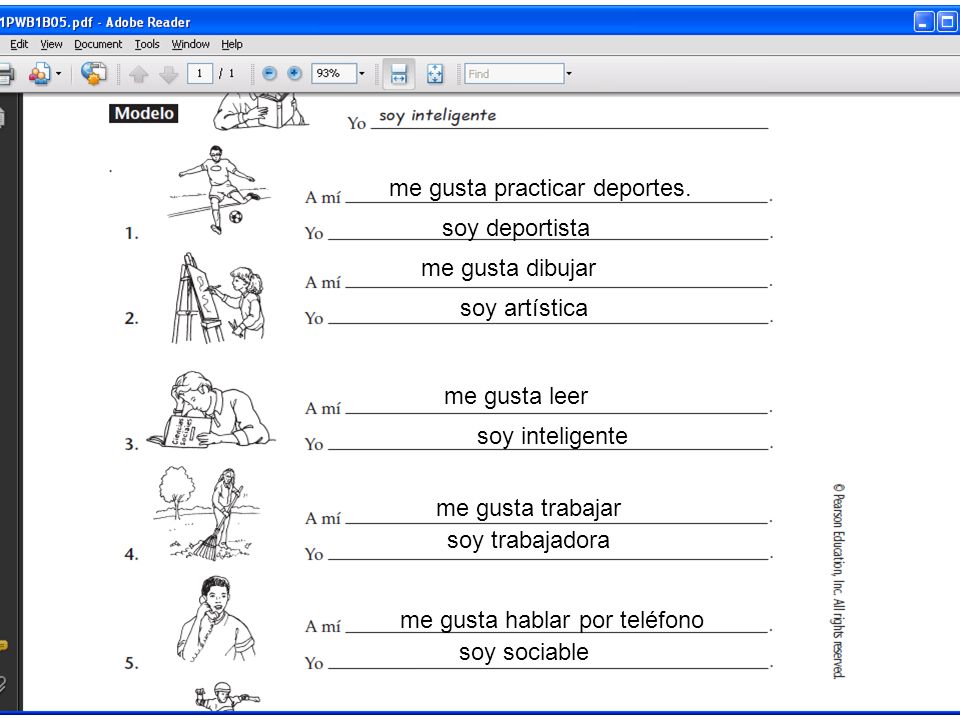This screenshot has width=960, height=720.
Task: Click the Pearson Education copyright text
Action: click(x=838, y=581)
